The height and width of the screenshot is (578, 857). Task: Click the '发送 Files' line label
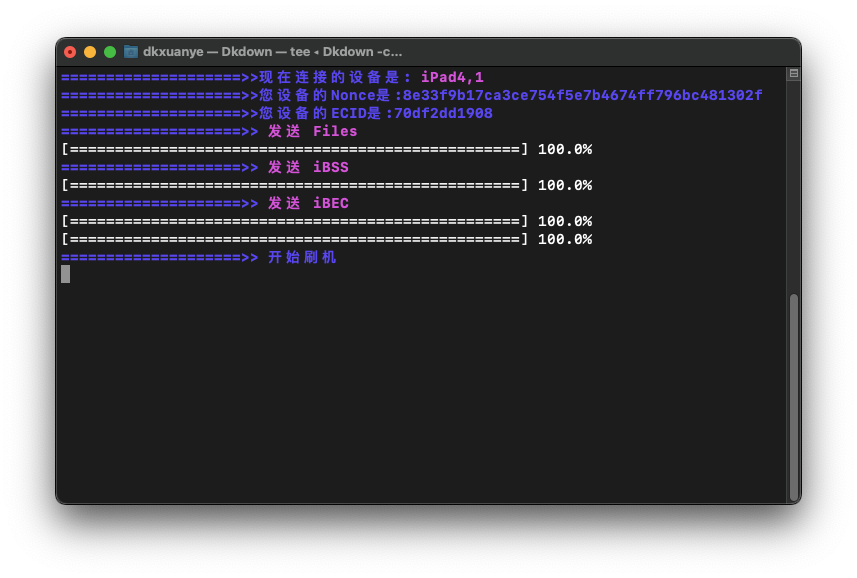coord(312,132)
